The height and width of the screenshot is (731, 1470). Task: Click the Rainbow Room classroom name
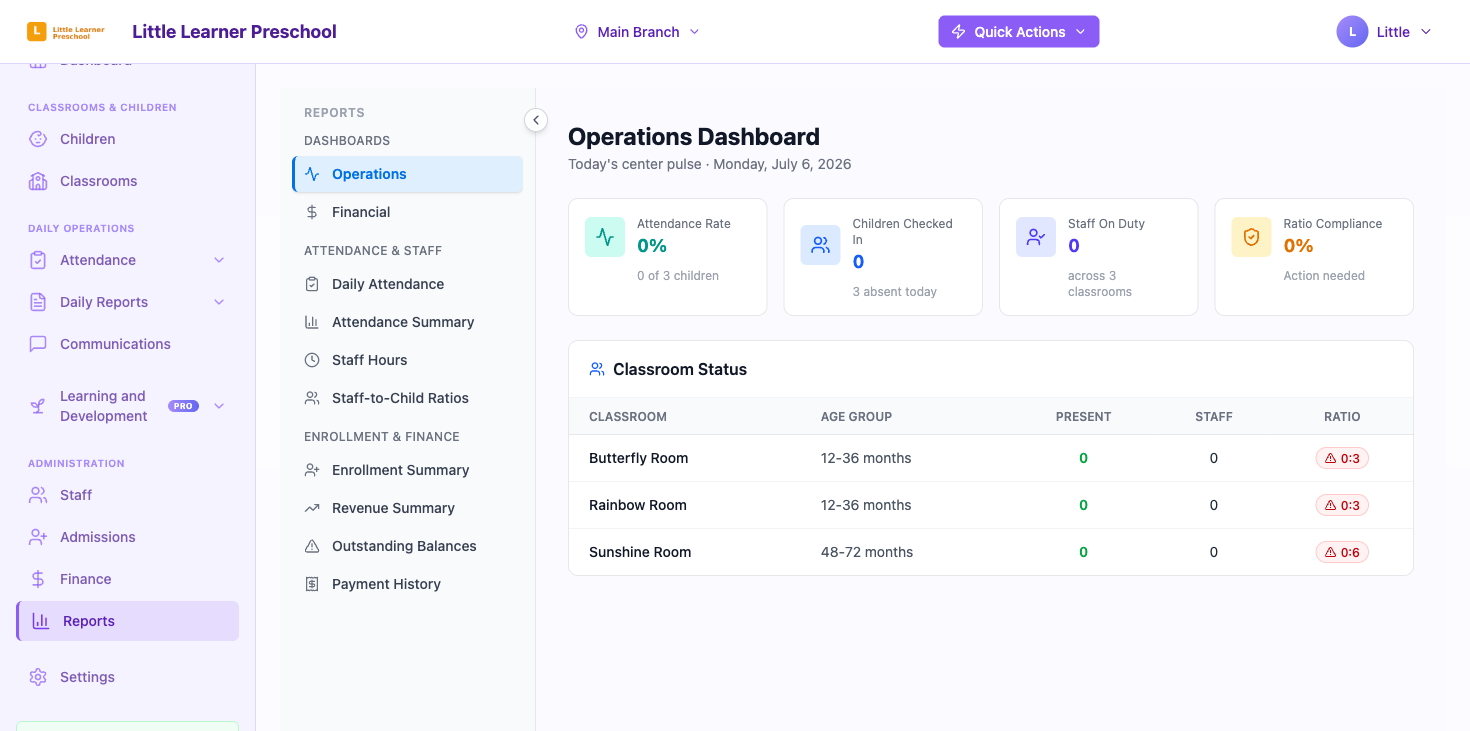tap(637, 505)
